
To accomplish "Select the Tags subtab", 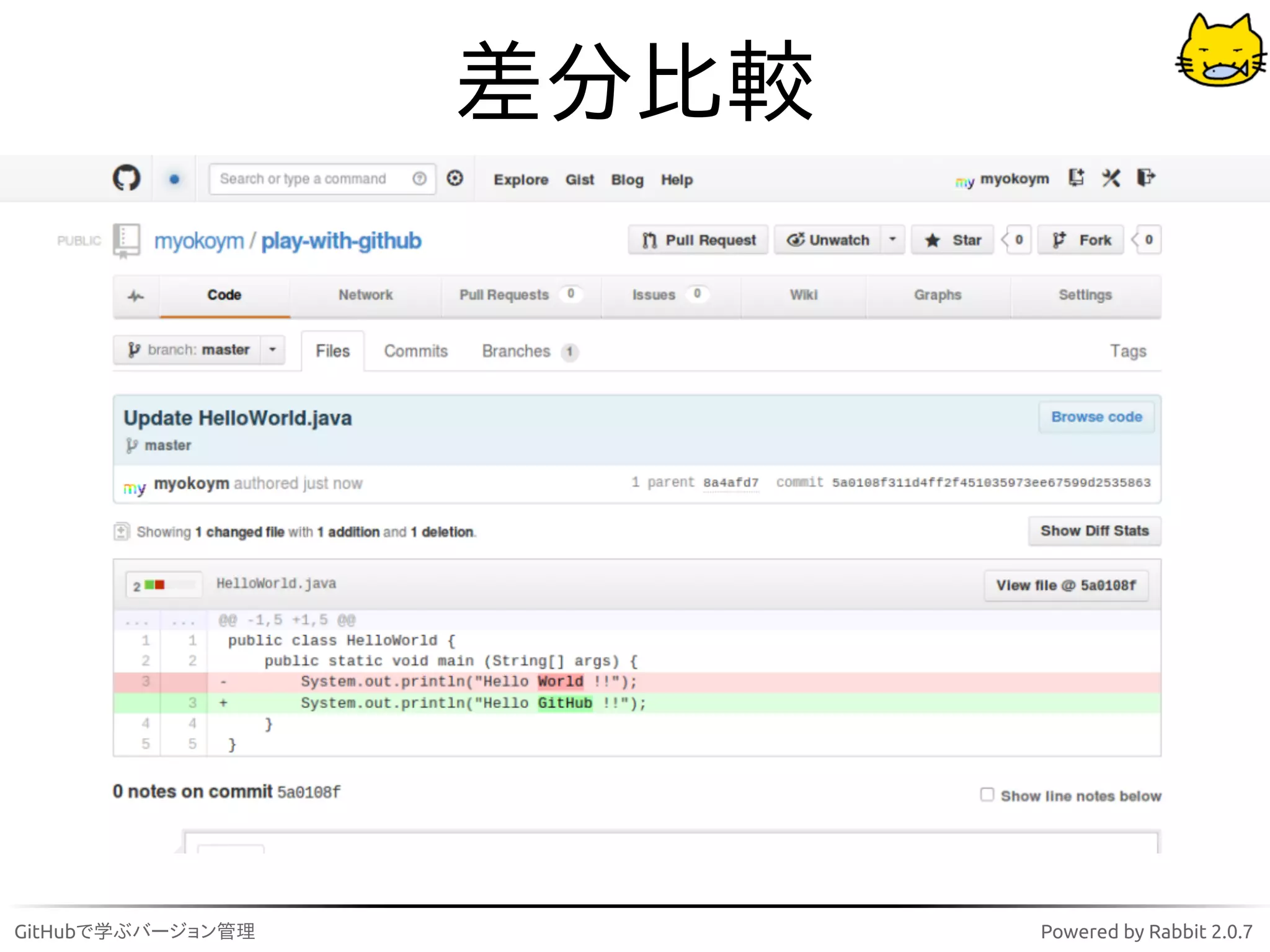I will click(x=1128, y=351).
